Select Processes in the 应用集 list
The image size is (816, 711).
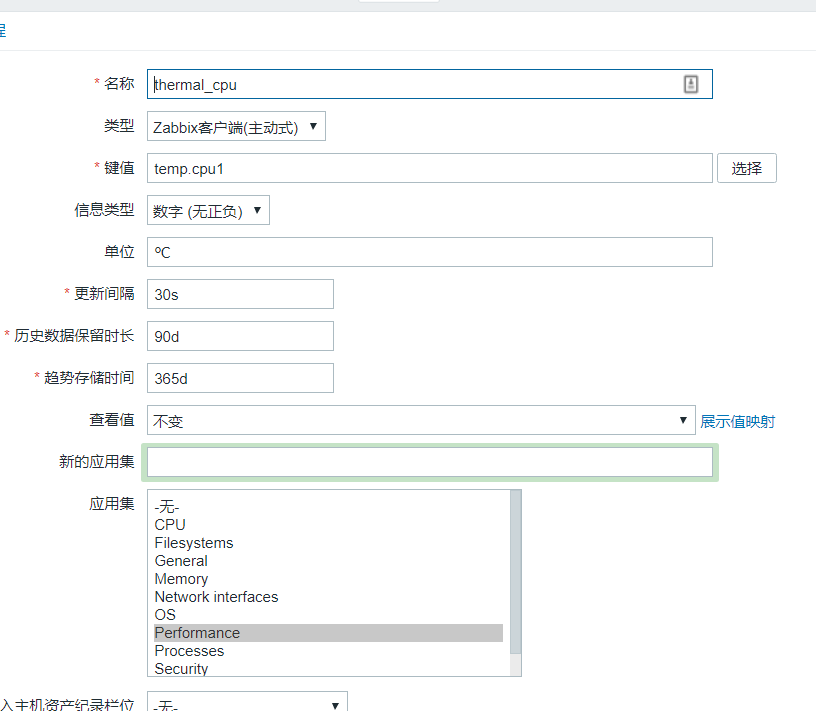328,651
